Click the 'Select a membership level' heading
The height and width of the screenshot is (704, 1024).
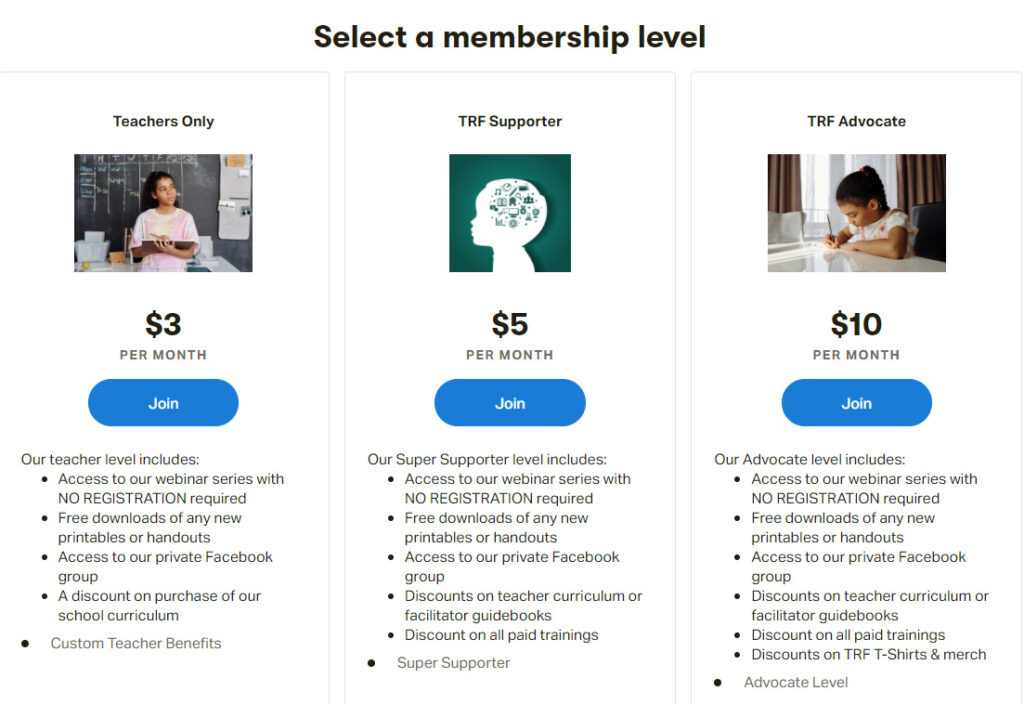(509, 37)
